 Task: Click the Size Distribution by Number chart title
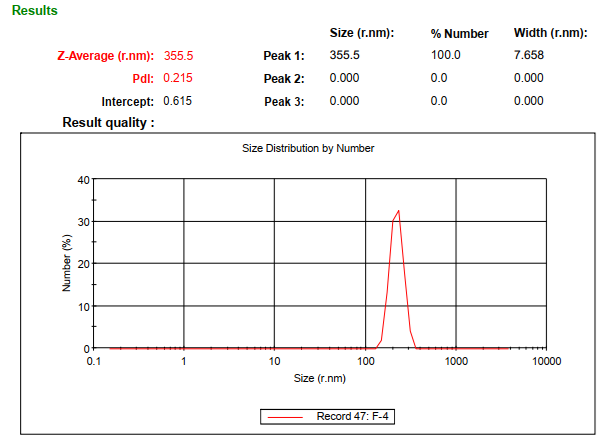308,148
